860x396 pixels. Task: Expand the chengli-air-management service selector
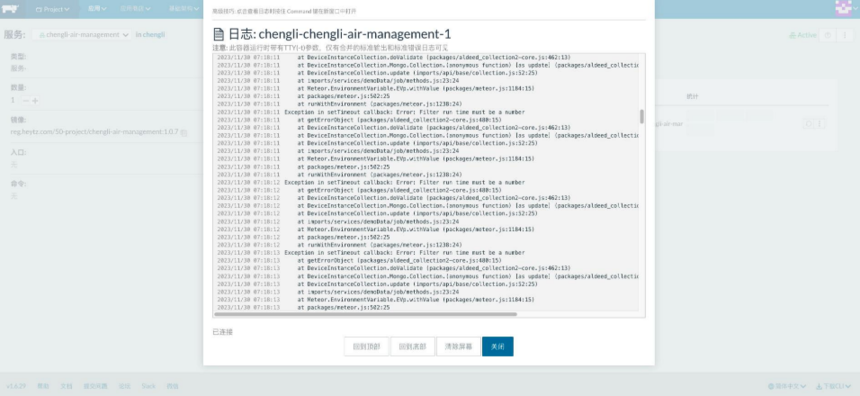[82, 35]
